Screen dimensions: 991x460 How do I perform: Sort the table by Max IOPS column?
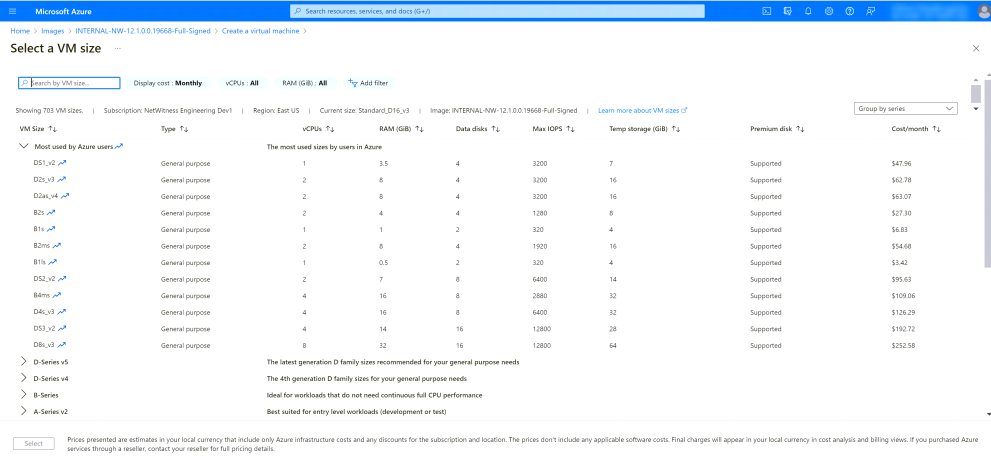click(x=554, y=129)
